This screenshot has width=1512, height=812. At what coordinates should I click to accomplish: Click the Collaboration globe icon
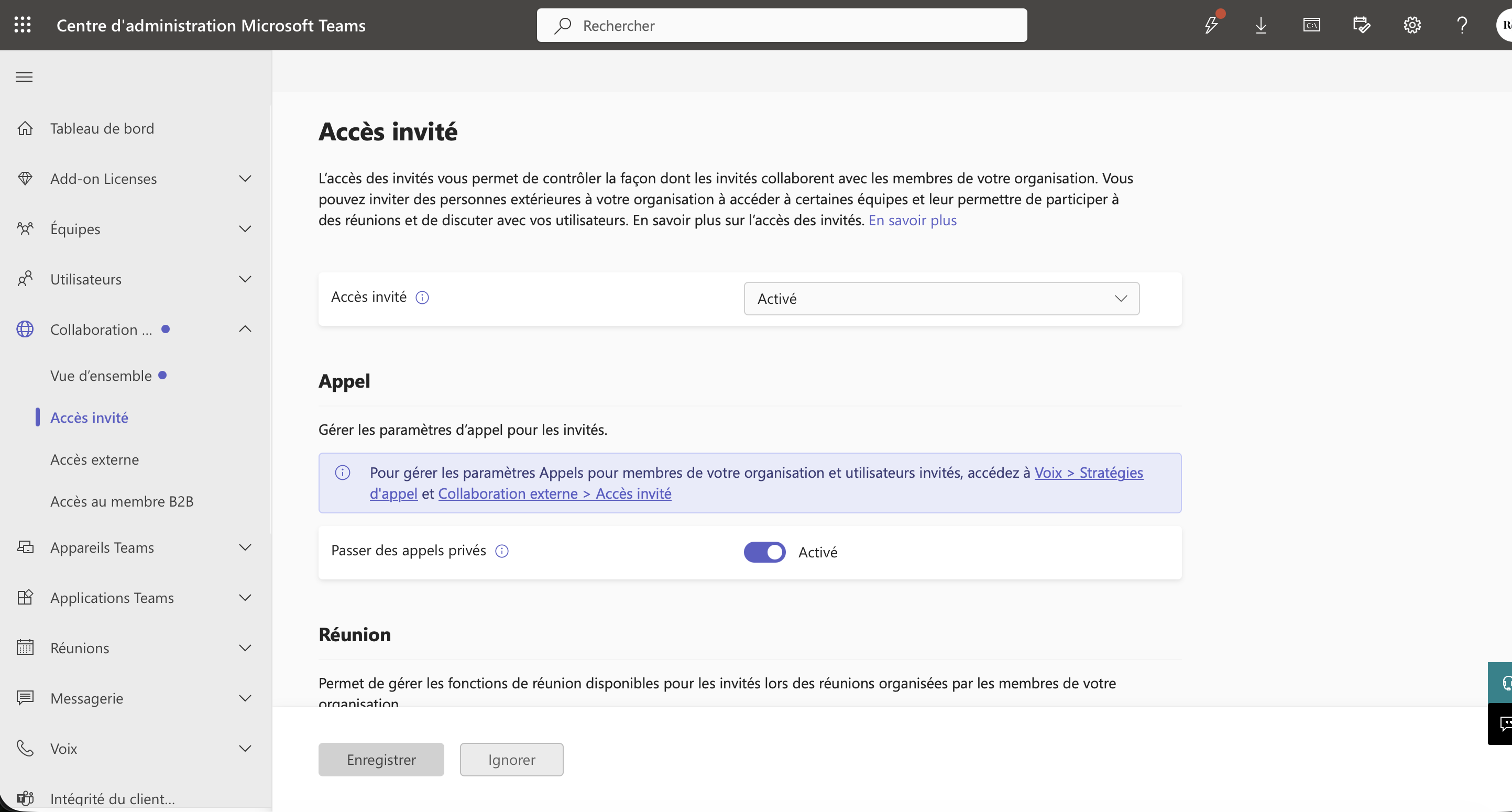point(25,329)
